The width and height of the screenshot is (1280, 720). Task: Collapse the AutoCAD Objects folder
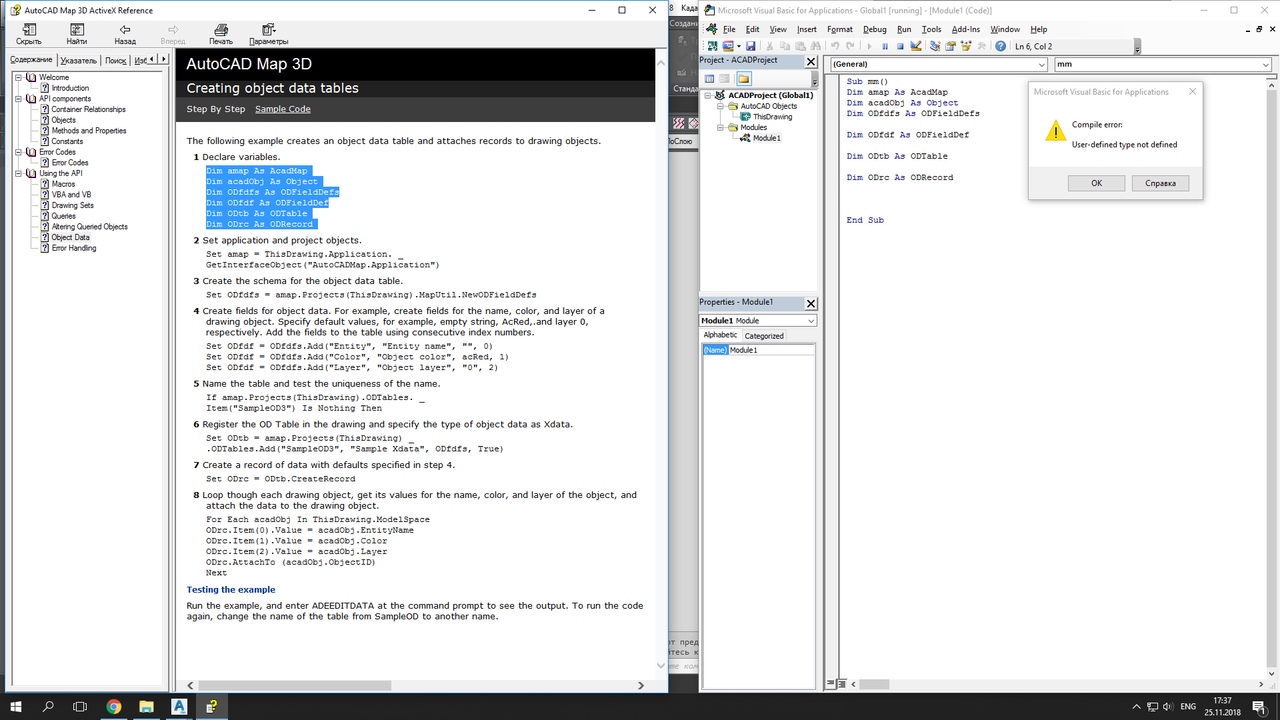[x=720, y=106]
